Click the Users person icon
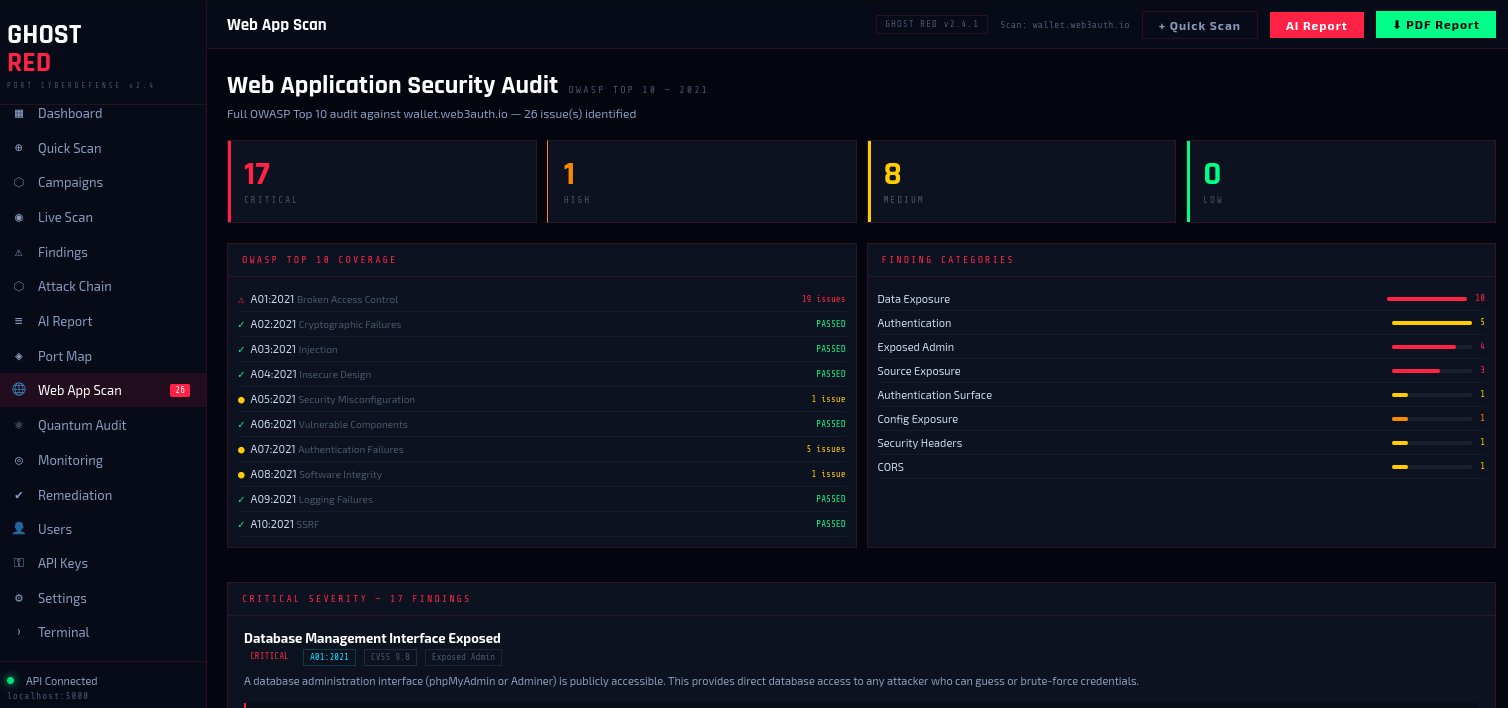Screen dimensions: 1508x708 [x=18, y=529]
